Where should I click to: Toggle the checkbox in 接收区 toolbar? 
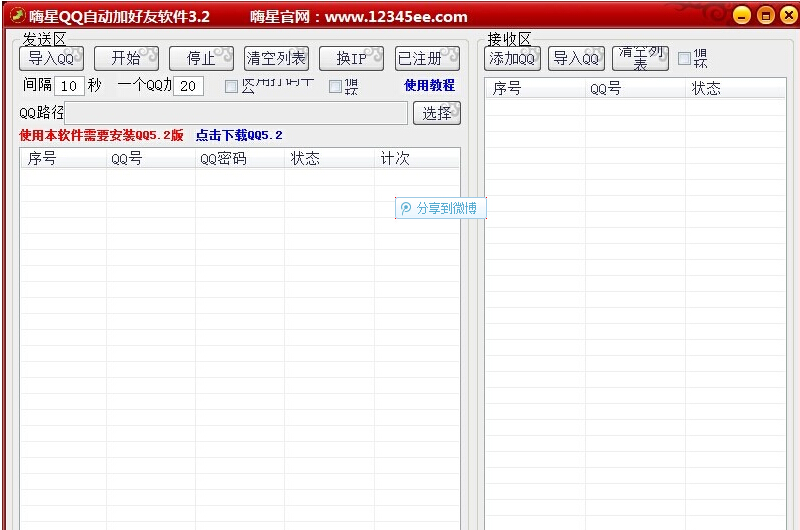[684, 58]
